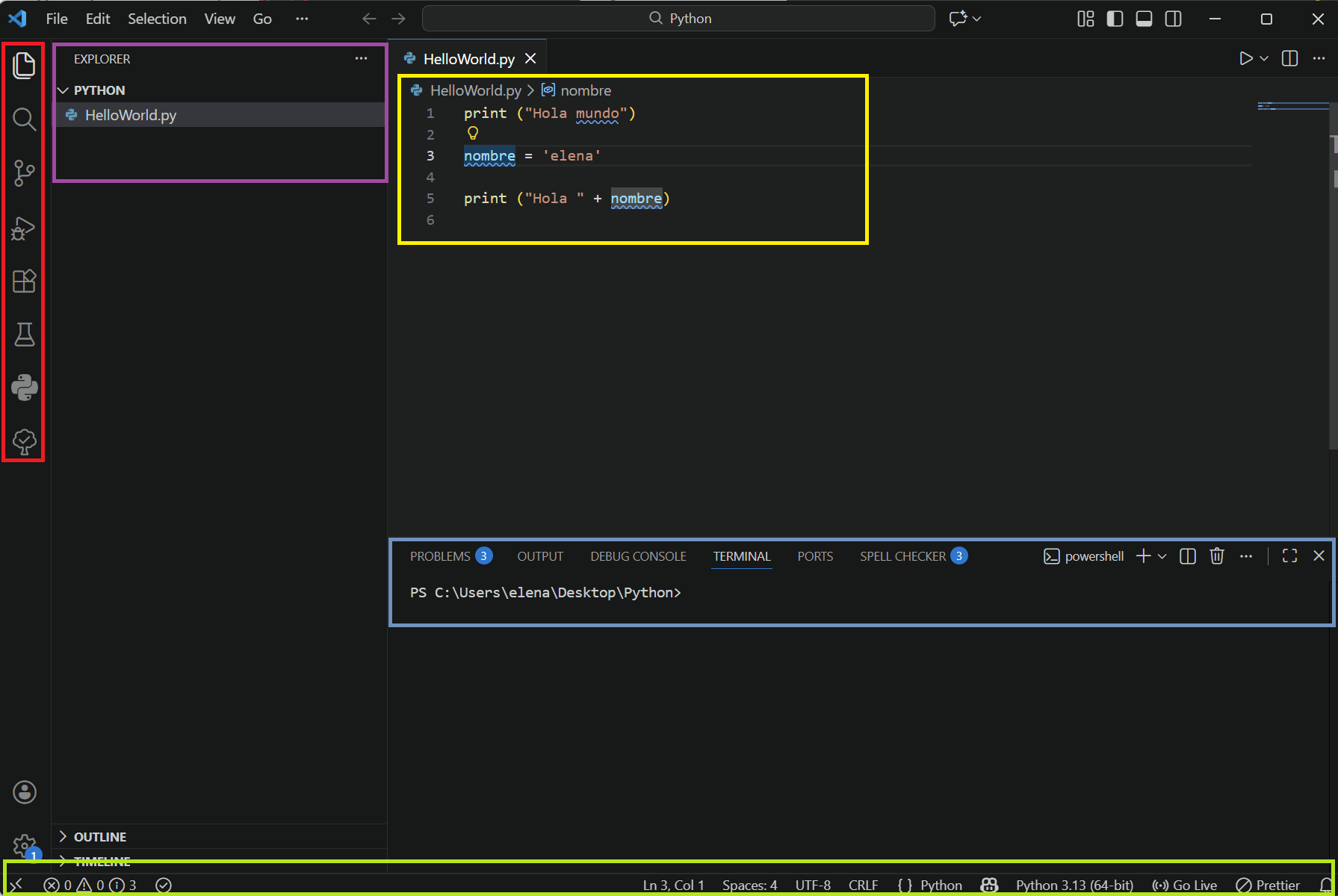Toggle the bottom panel visibility

(1144, 19)
